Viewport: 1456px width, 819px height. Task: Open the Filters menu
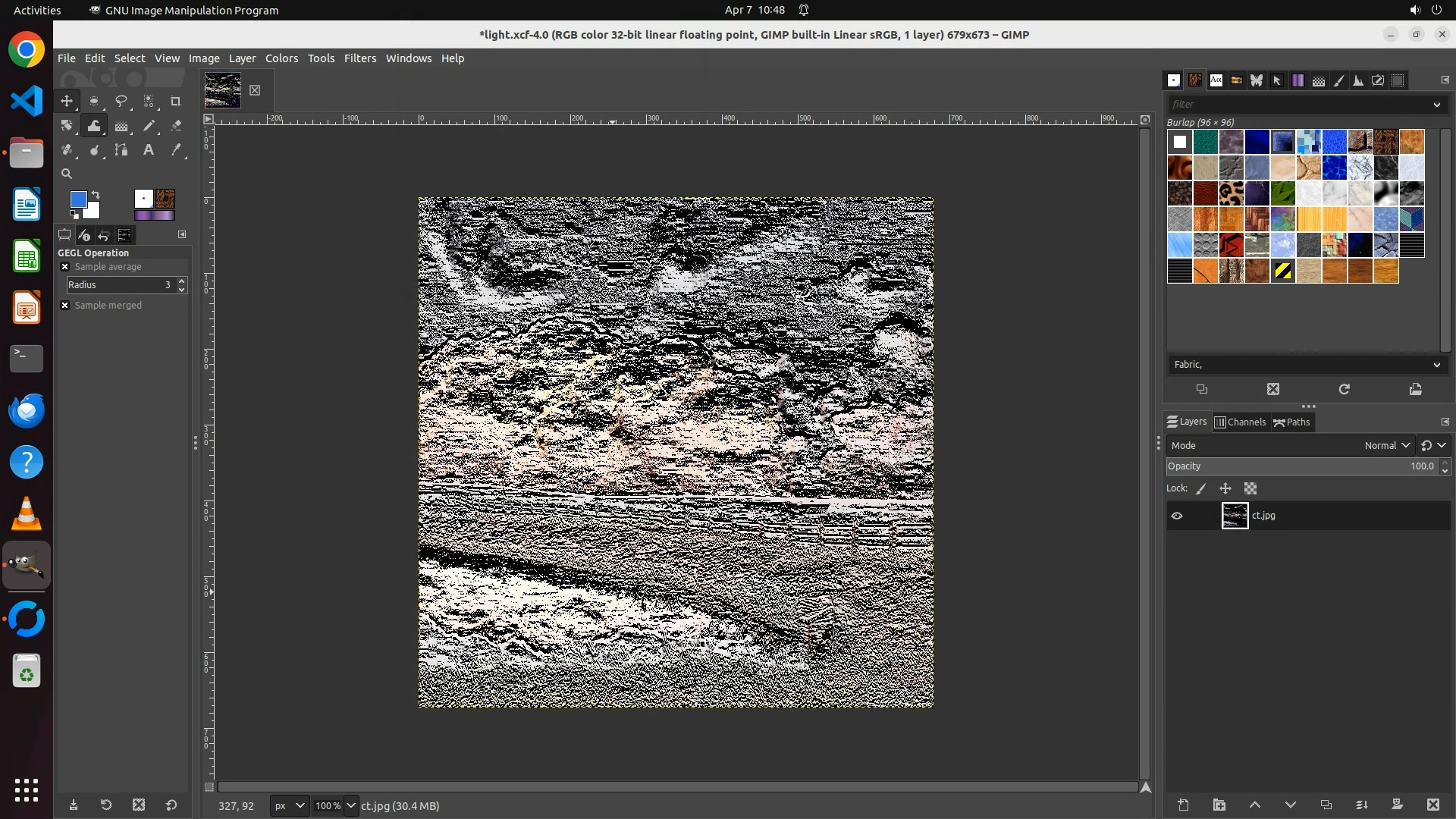coord(359,58)
